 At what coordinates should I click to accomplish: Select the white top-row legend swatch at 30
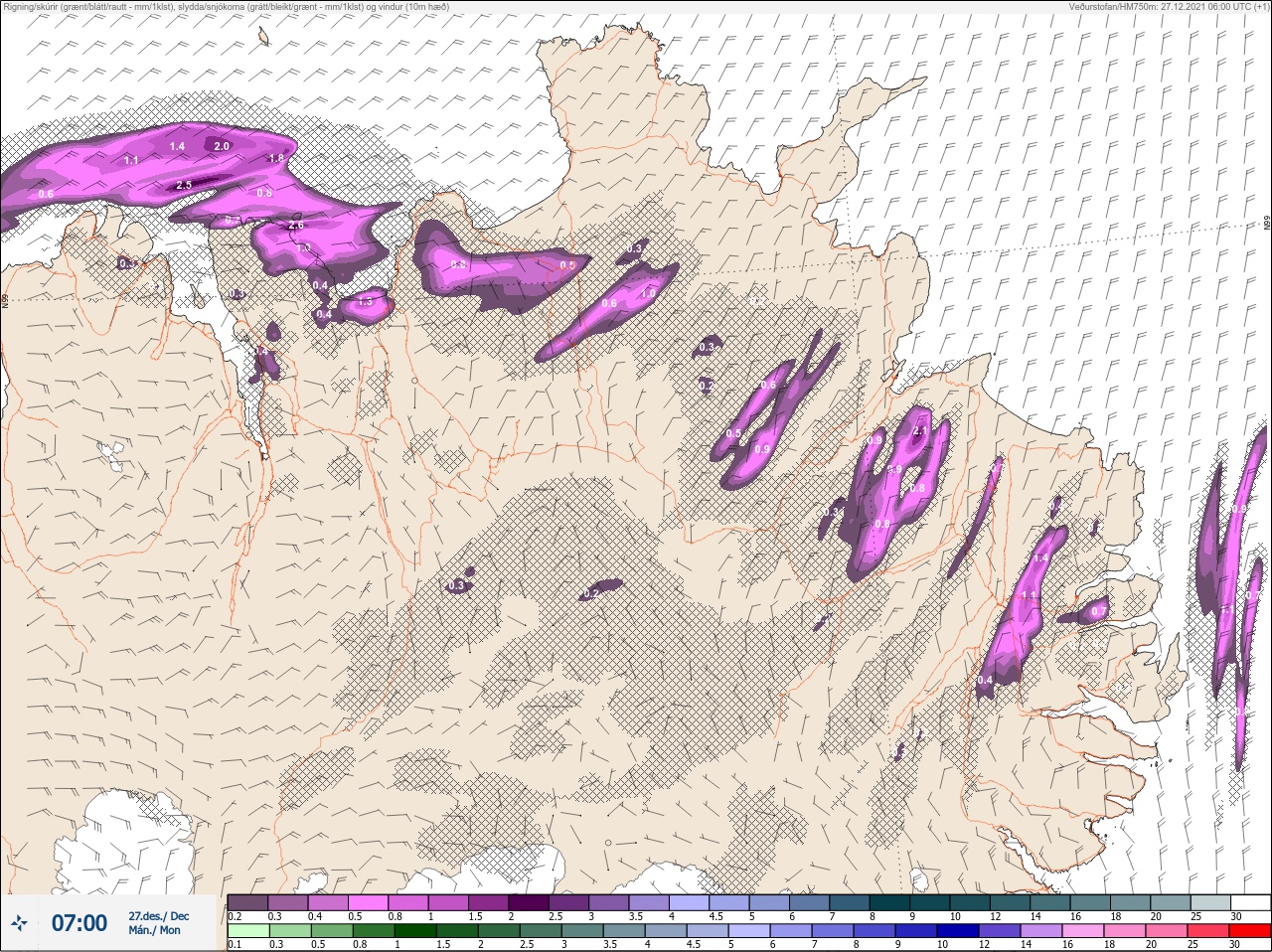pos(1249,902)
